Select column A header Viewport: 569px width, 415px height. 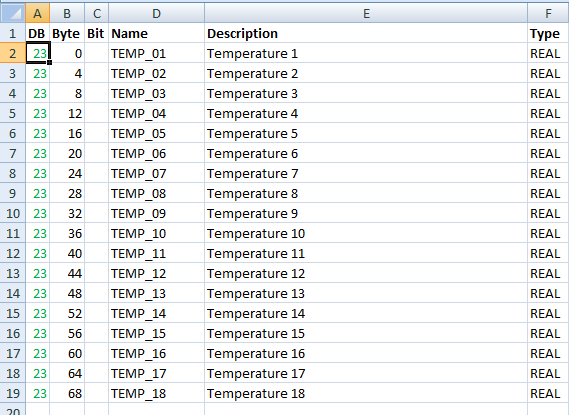[37, 13]
